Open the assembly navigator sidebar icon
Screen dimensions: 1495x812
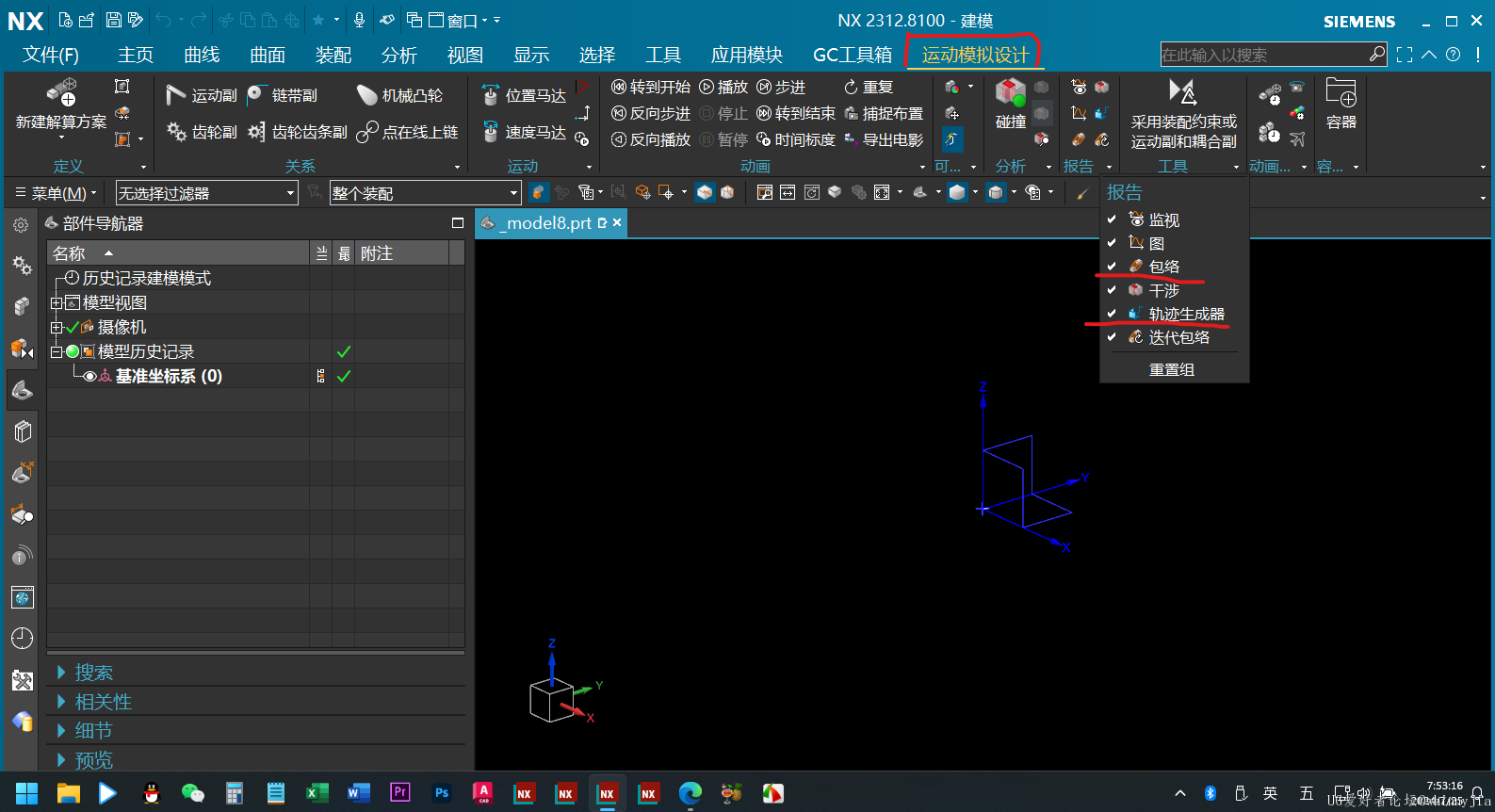[23, 348]
